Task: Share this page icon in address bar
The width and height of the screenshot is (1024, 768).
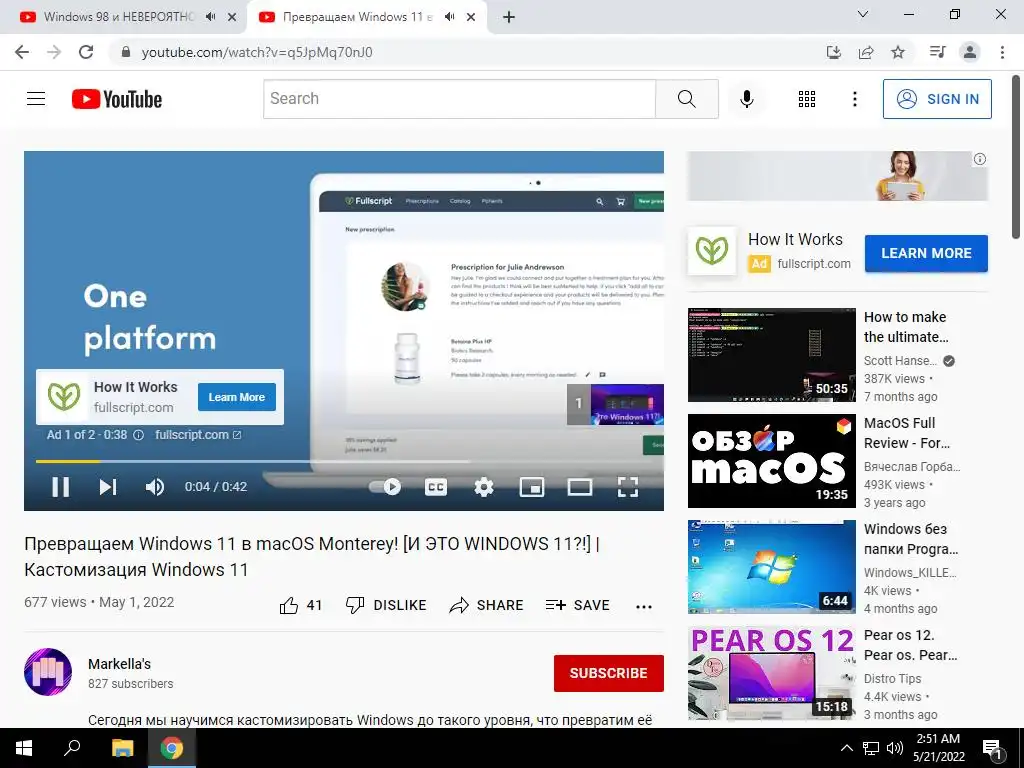Action: click(866, 52)
